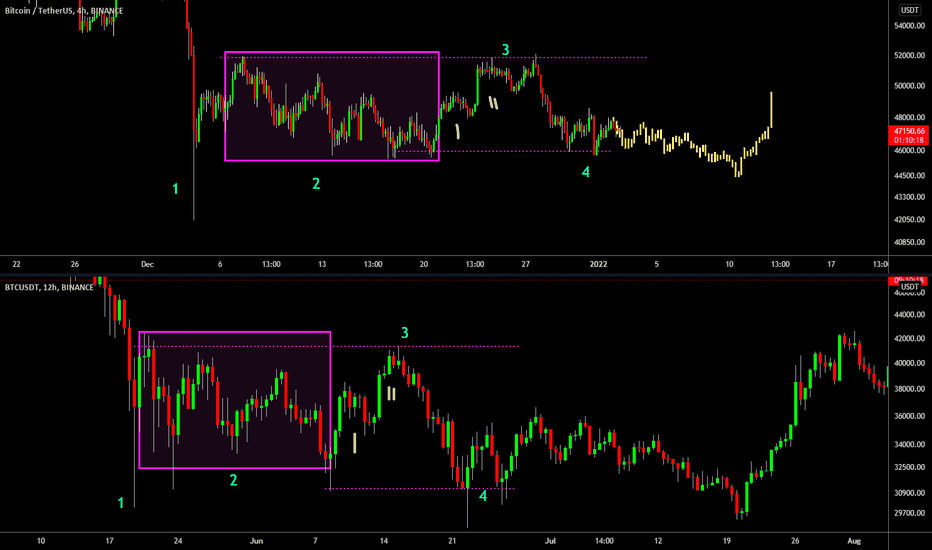Click the 38000.00 price label on the bottom chart
The height and width of the screenshot is (550, 932).
909,389
